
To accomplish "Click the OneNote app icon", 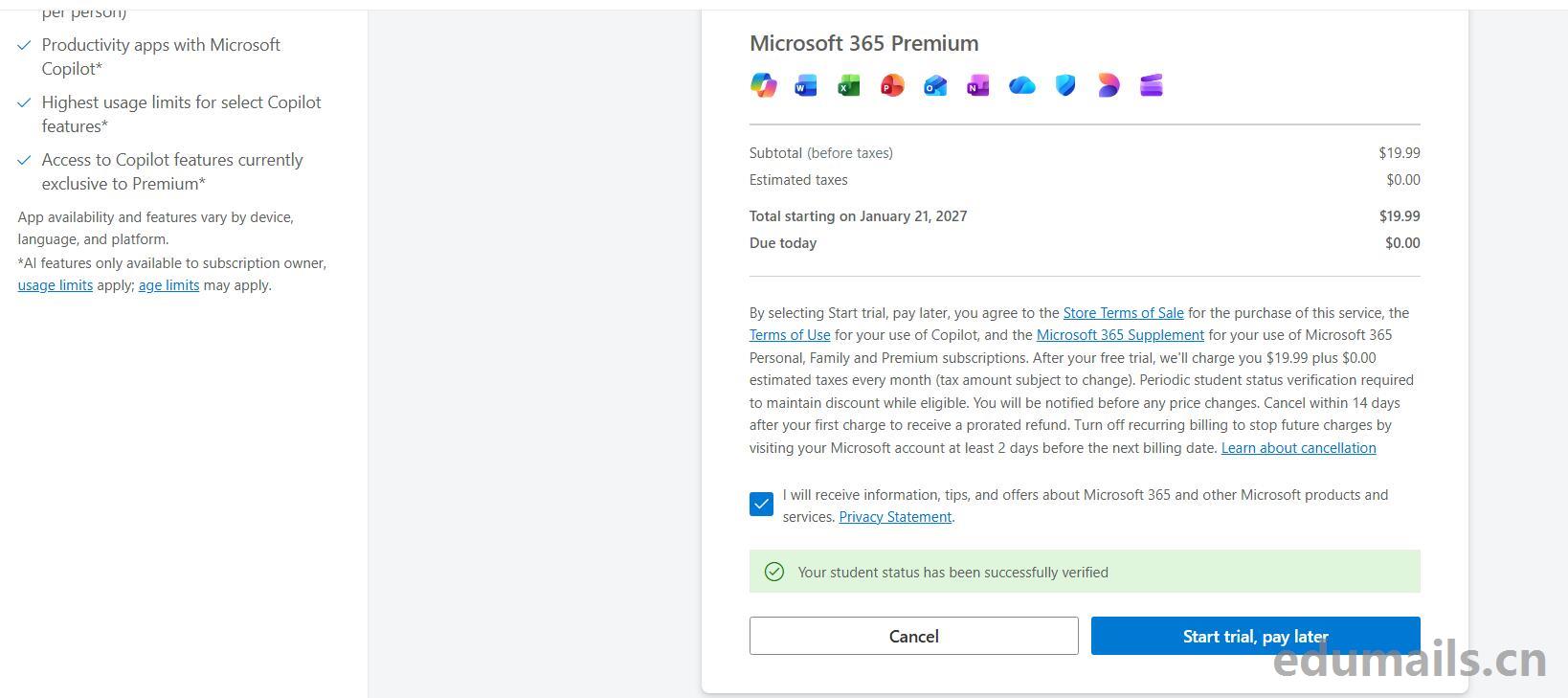I will pyautogui.click(x=978, y=86).
